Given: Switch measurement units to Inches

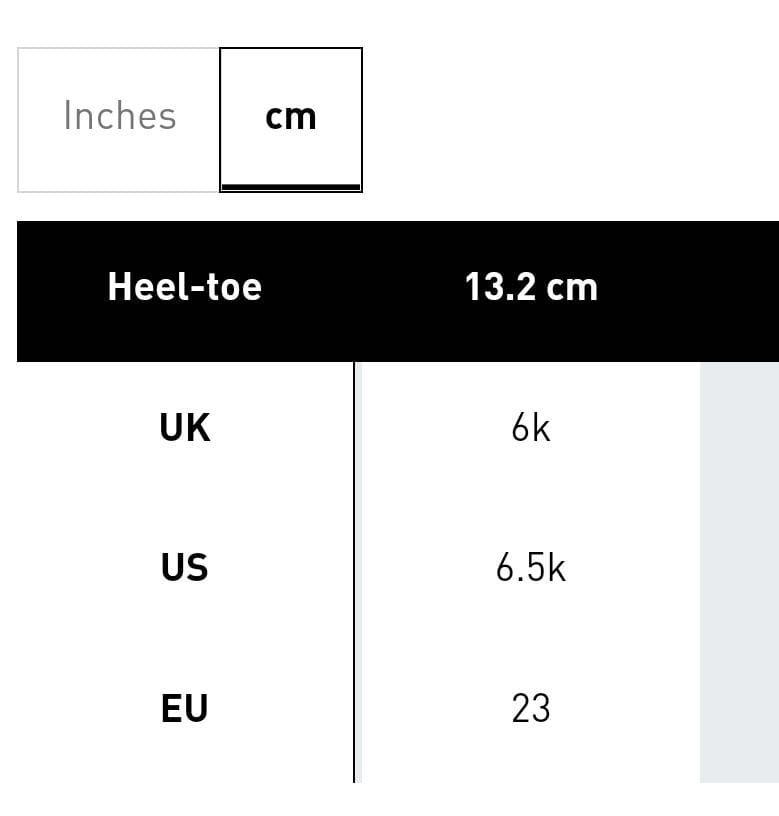Looking at the screenshot, I should click(x=119, y=120).
